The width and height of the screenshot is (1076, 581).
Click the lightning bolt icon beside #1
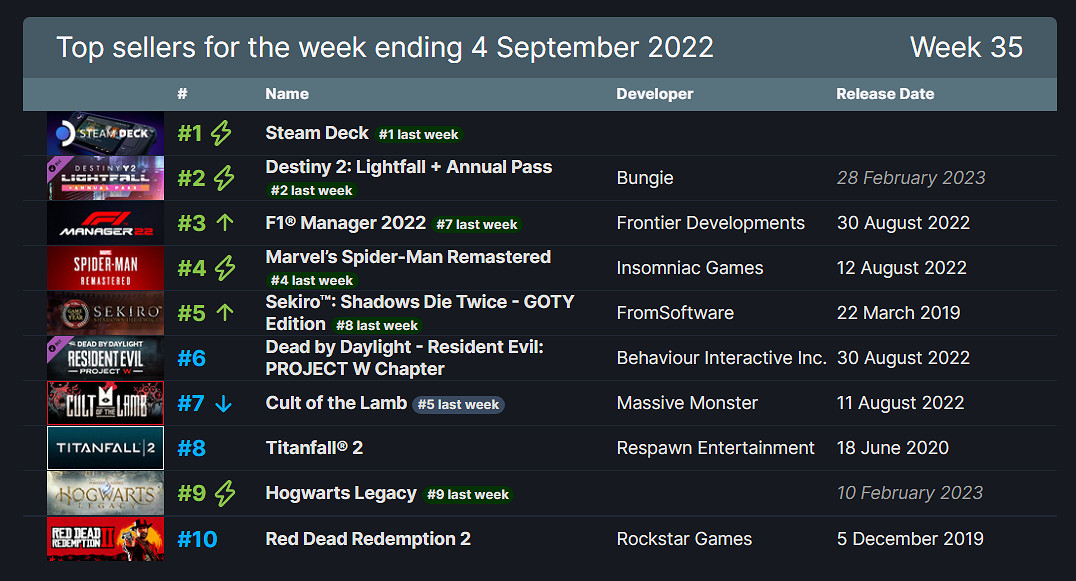click(x=221, y=133)
